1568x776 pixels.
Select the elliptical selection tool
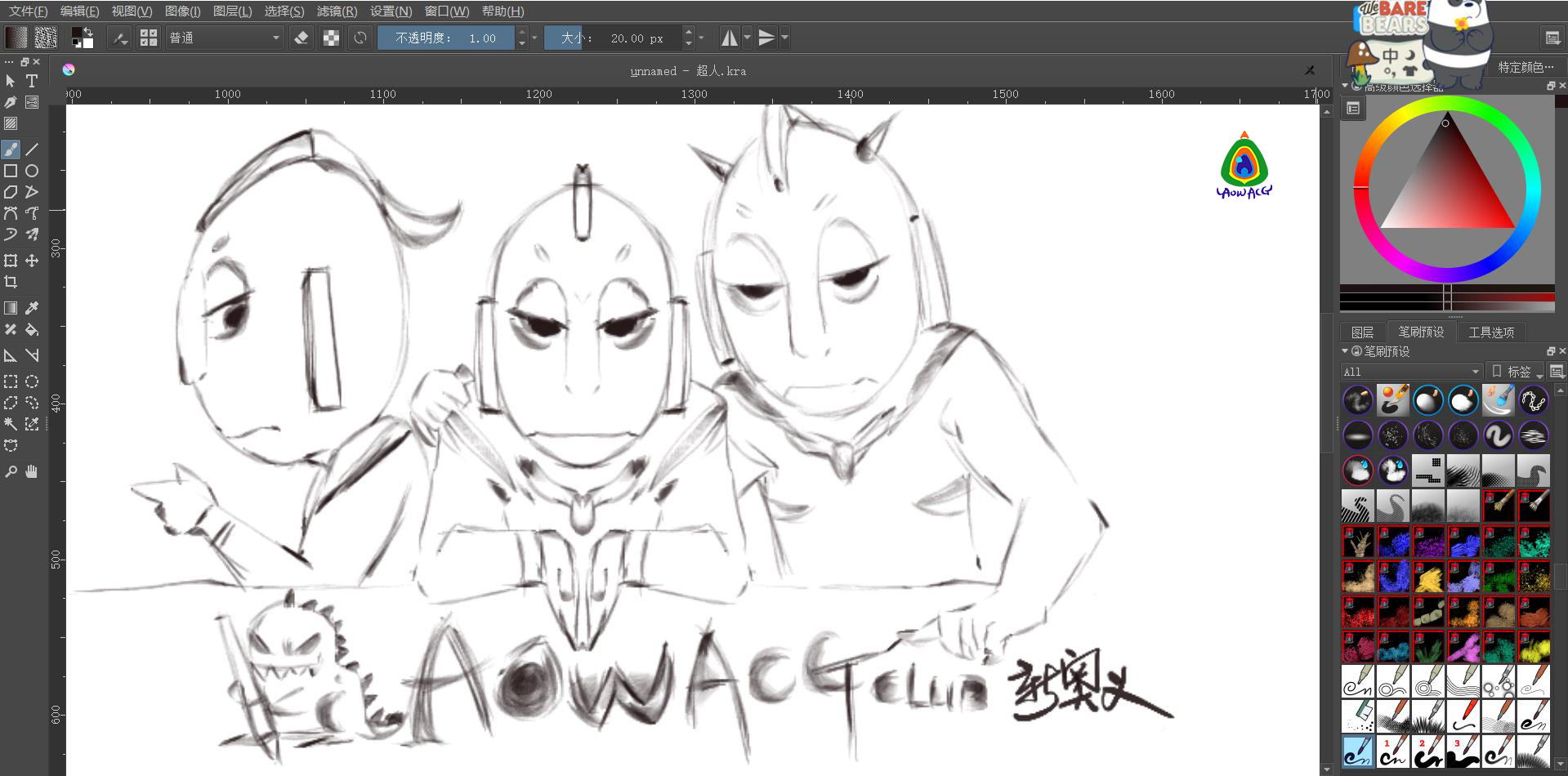coord(32,381)
